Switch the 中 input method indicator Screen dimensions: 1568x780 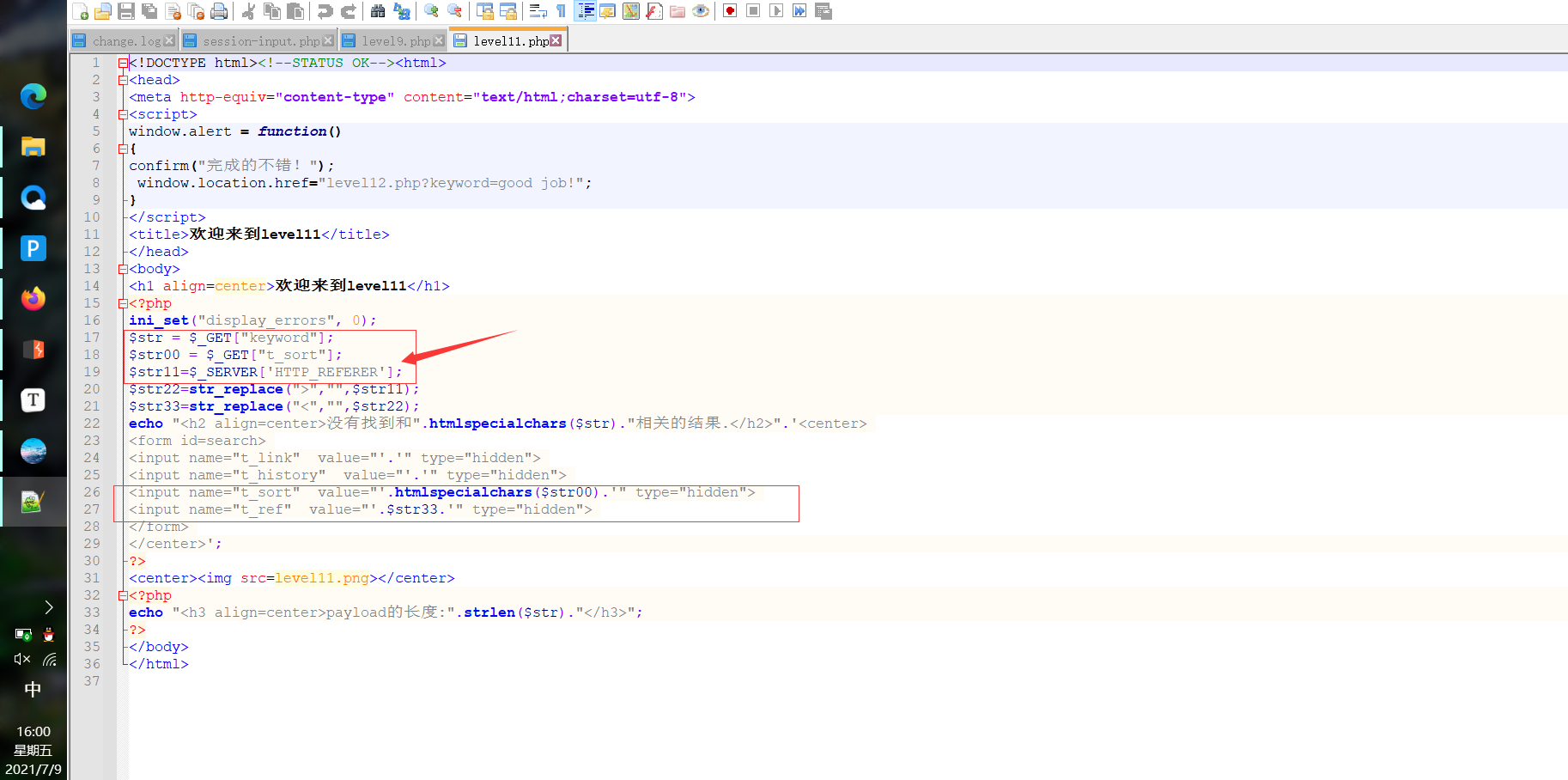(x=33, y=690)
